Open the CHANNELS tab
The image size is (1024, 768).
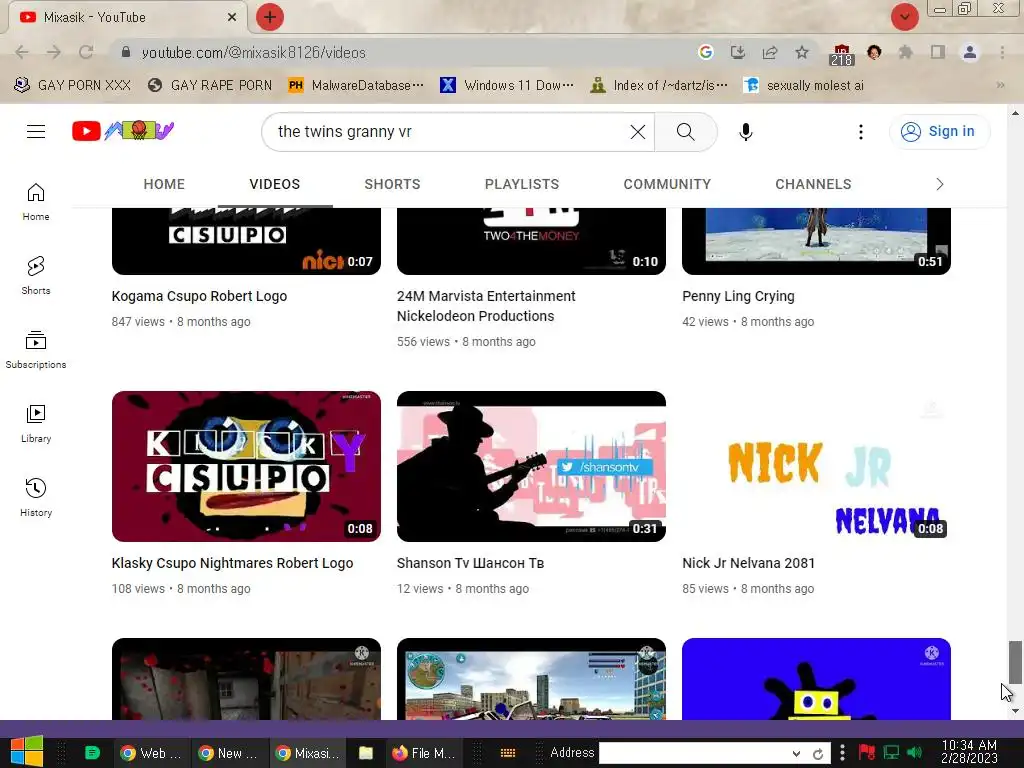point(813,184)
